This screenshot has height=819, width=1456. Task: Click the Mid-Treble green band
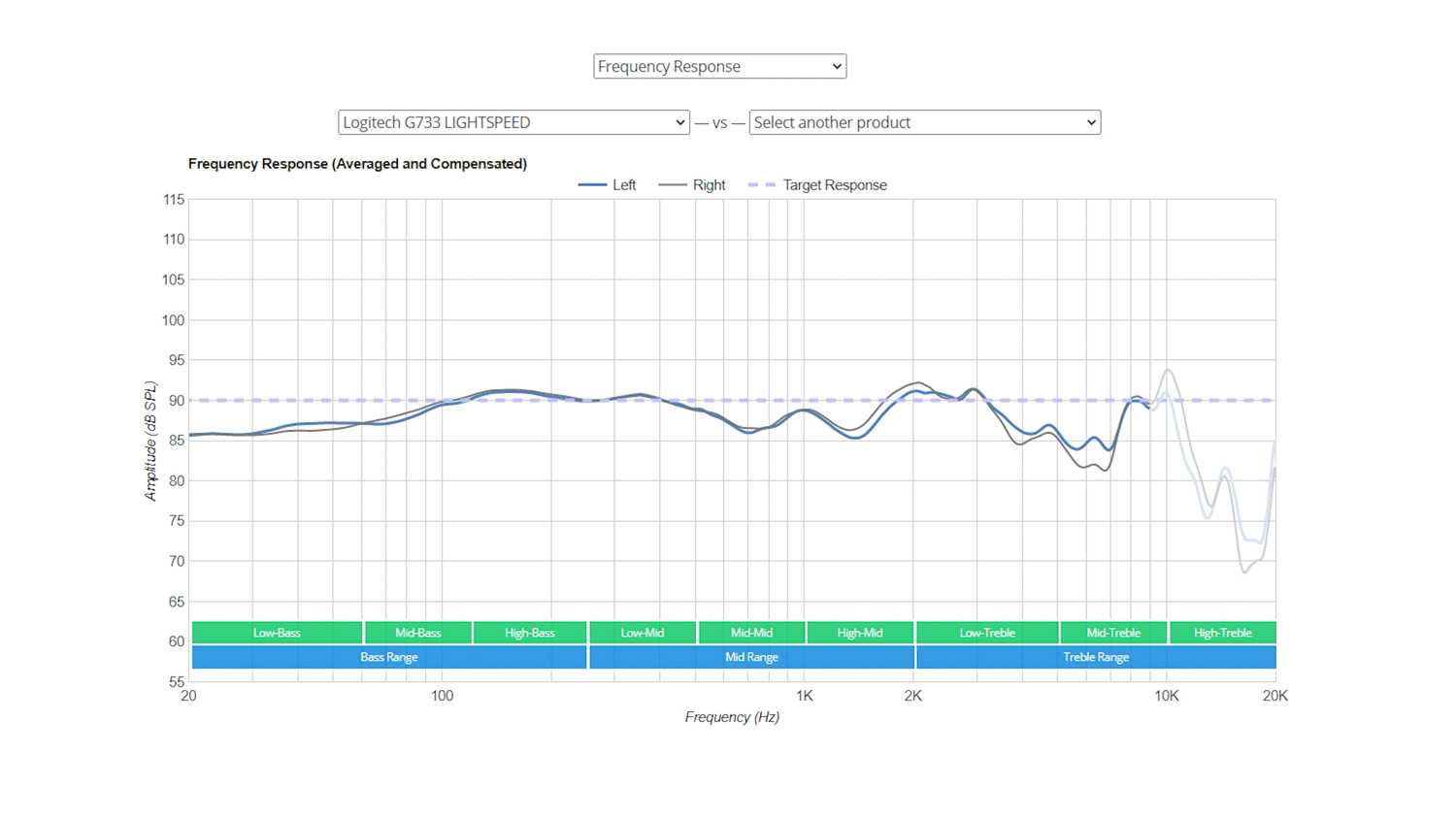click(1113, 633)
